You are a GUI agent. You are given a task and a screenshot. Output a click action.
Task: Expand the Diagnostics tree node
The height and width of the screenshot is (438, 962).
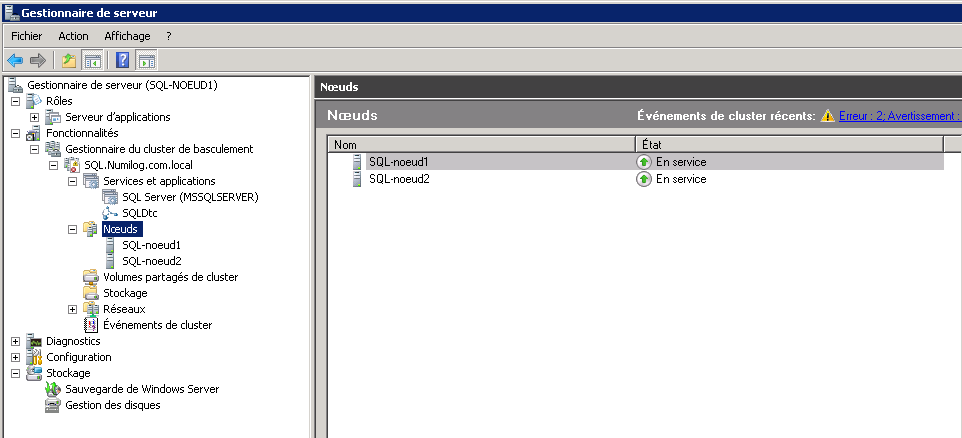pyautogui.click(x=15, y=341)
